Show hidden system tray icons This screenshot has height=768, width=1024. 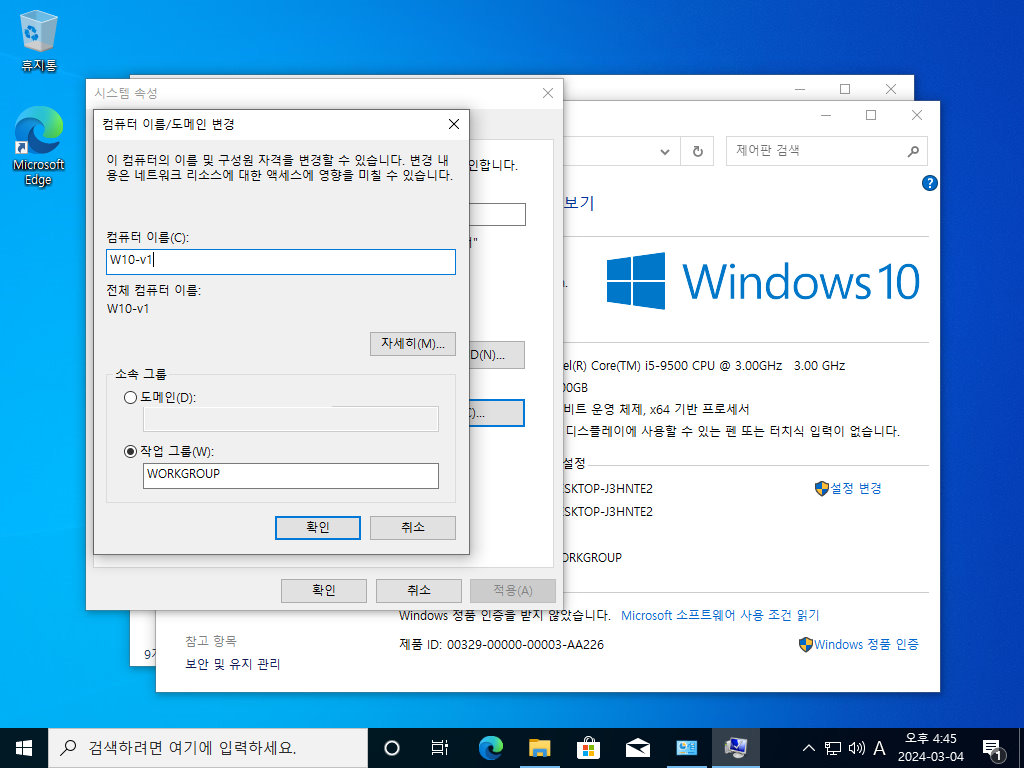(x=808, y=748)
